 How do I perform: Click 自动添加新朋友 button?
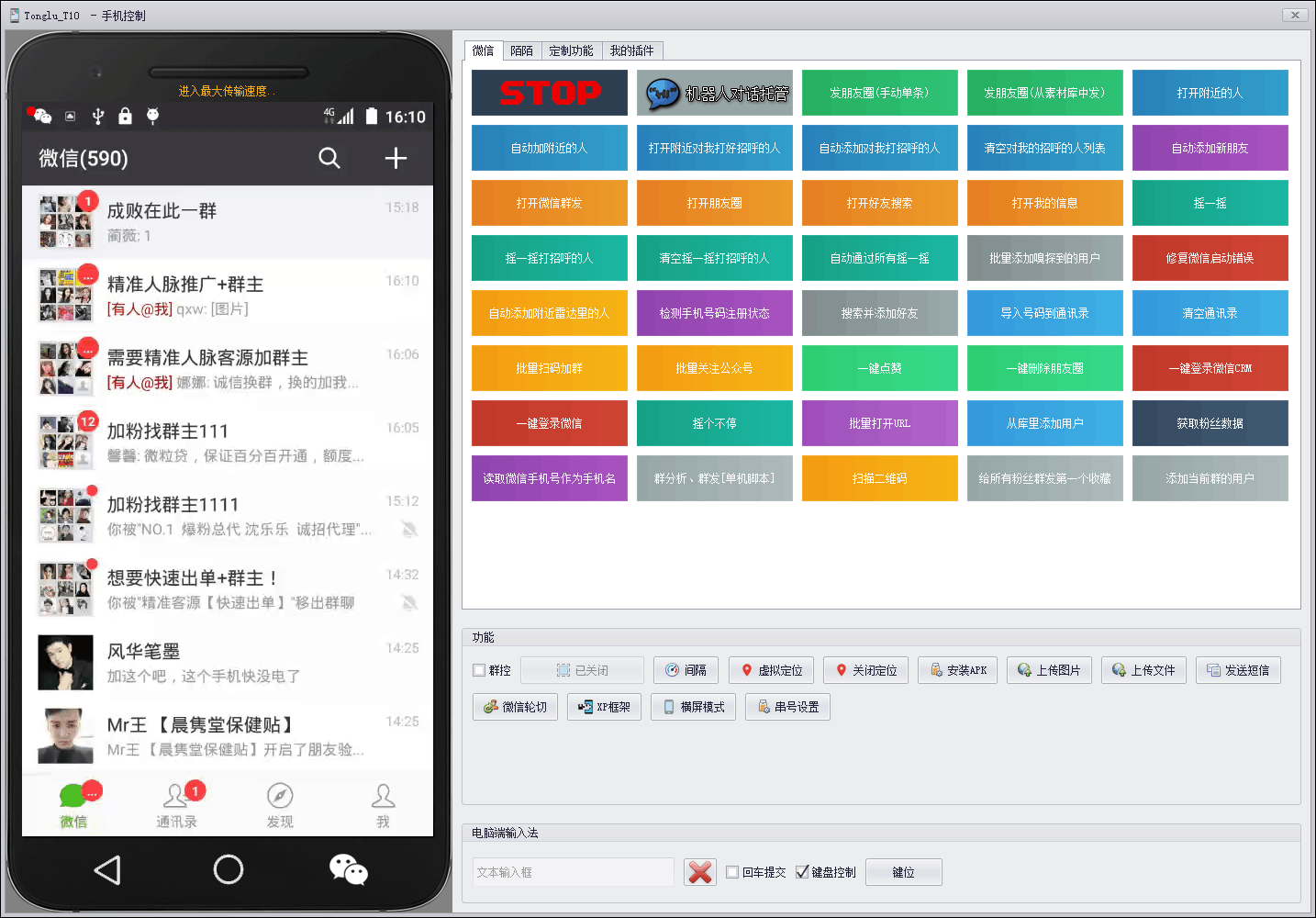point(1210,148)
